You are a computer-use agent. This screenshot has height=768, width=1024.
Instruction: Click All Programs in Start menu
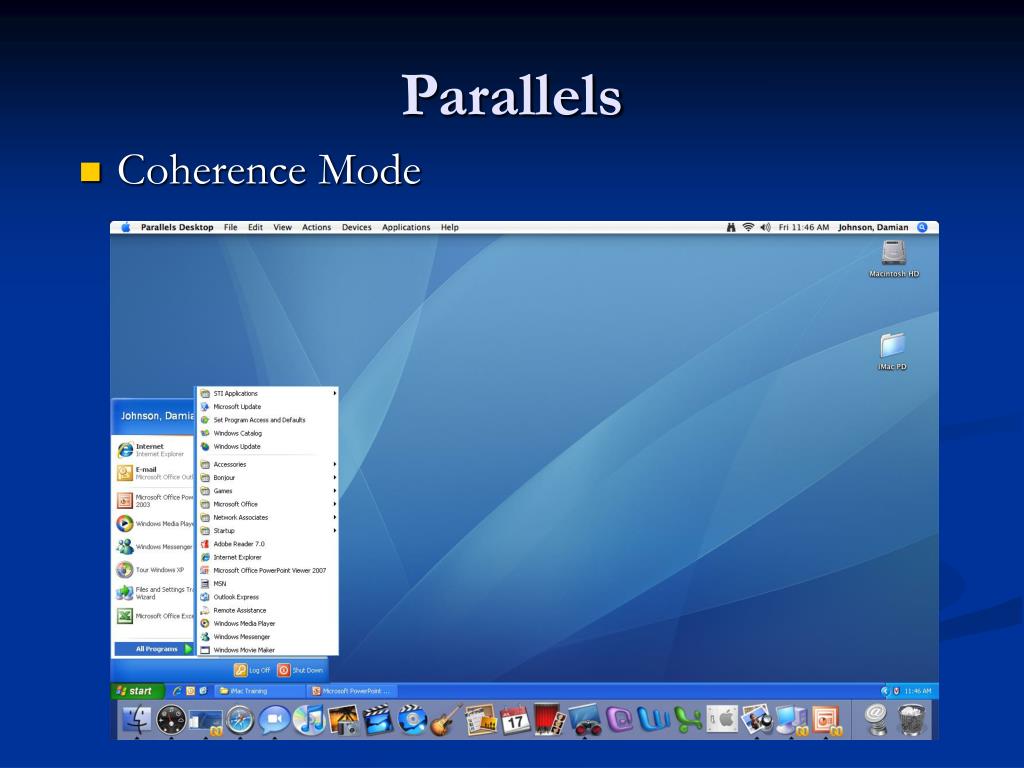[x=155, y=648]
